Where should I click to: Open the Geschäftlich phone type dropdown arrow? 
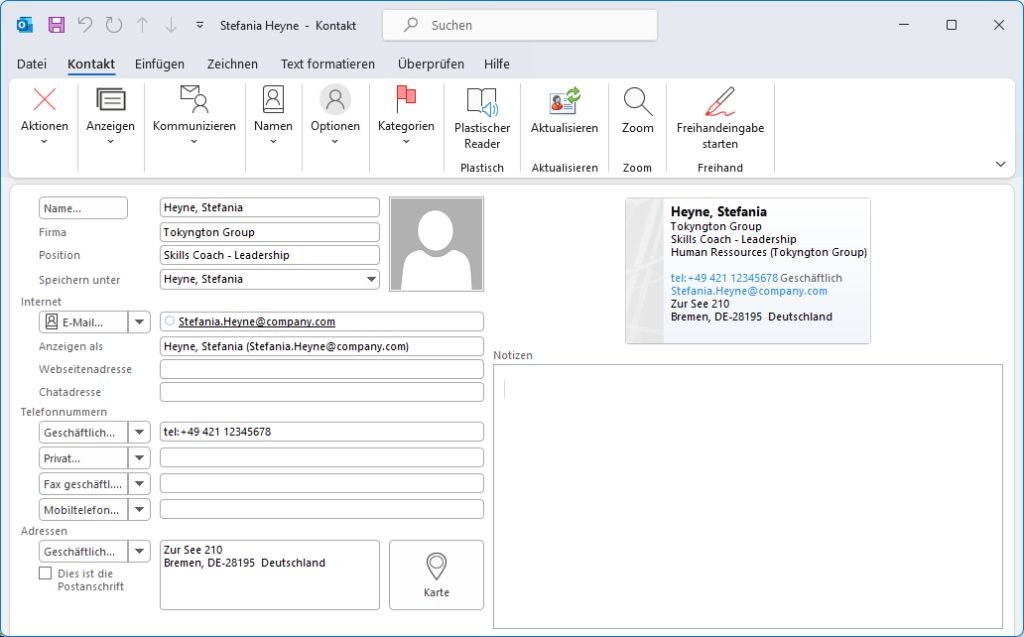tap(139, 433)
